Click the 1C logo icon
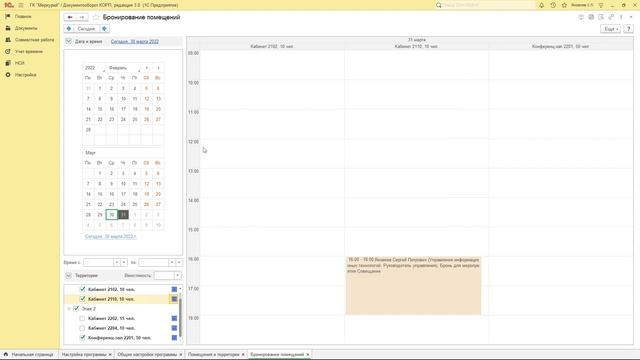This screenshot has width=640, height=360. [9, 5]
